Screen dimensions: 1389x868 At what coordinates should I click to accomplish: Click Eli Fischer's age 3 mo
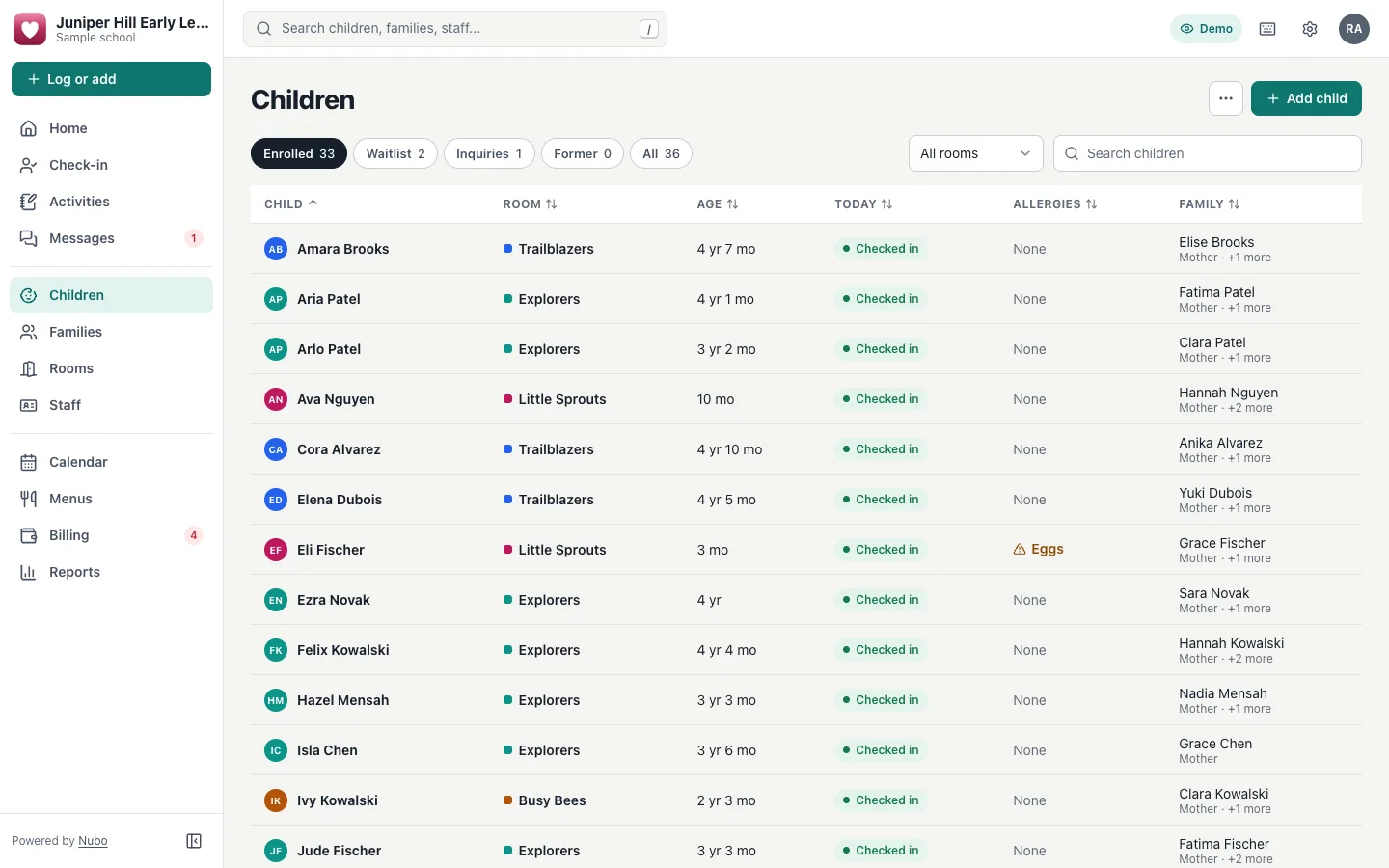pos(713,550)
